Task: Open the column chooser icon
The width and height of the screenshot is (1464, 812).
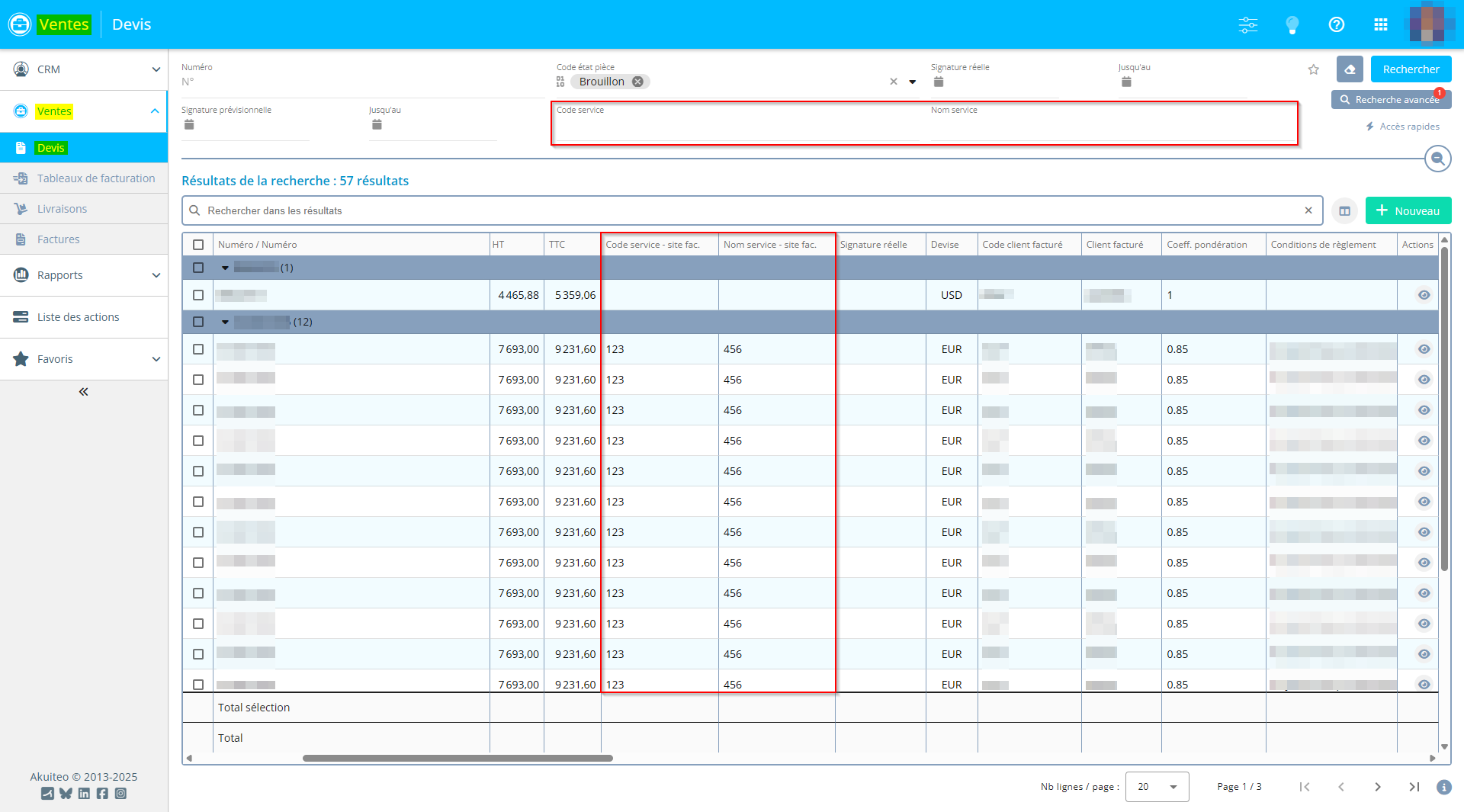Action: 1344,211
